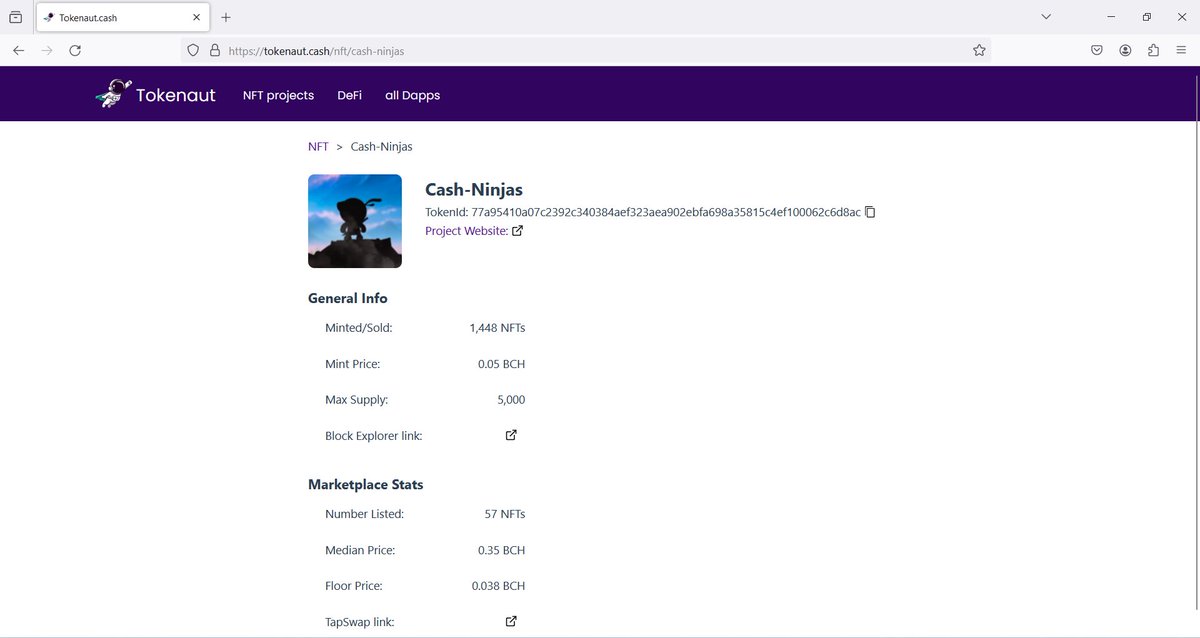
Task: Click the Median Price label
Action: tap(360, 550)
